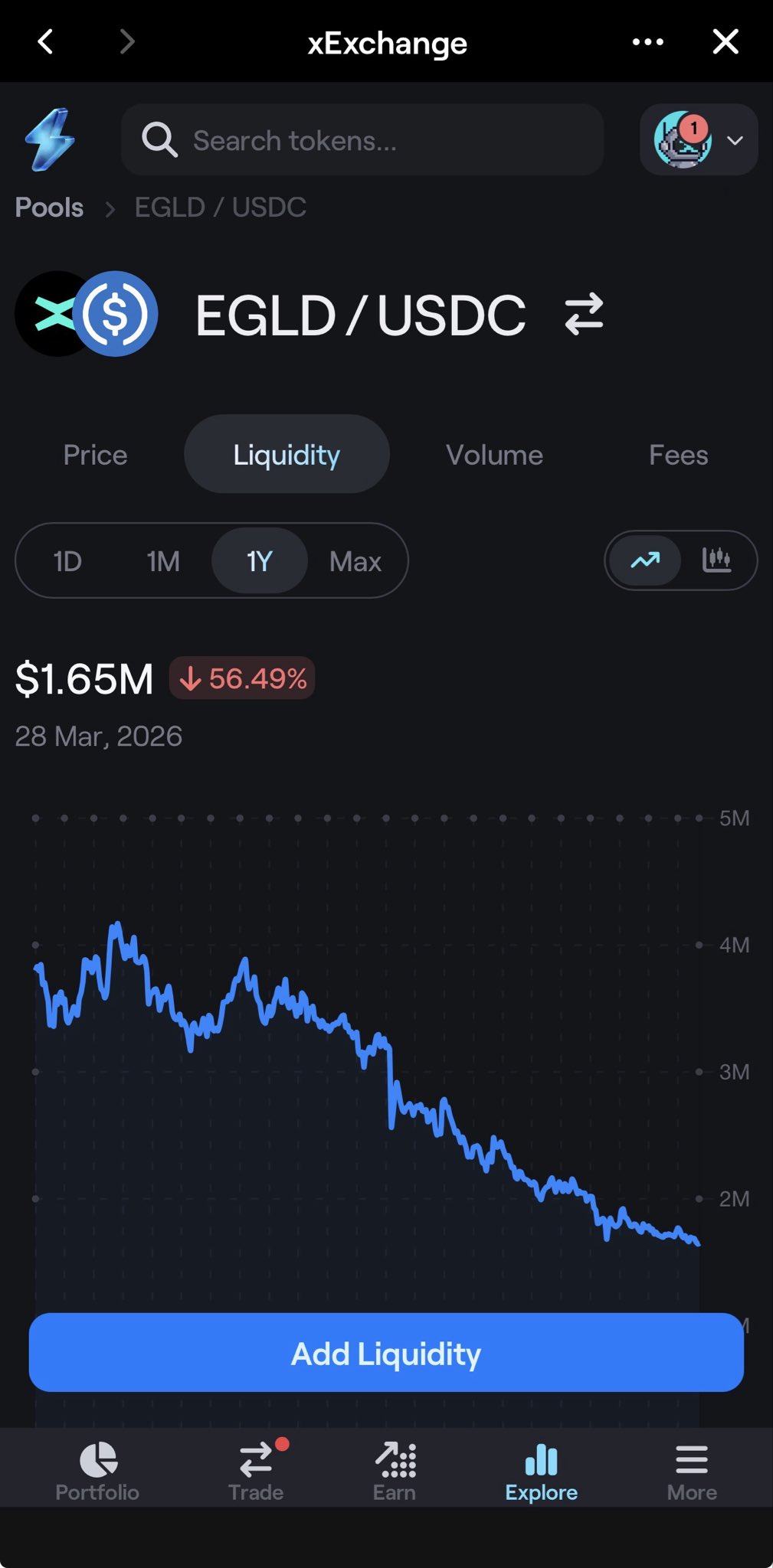Navigate back with the left arrow
This screenshot has width=773, height=1568.
click(46, 42)
